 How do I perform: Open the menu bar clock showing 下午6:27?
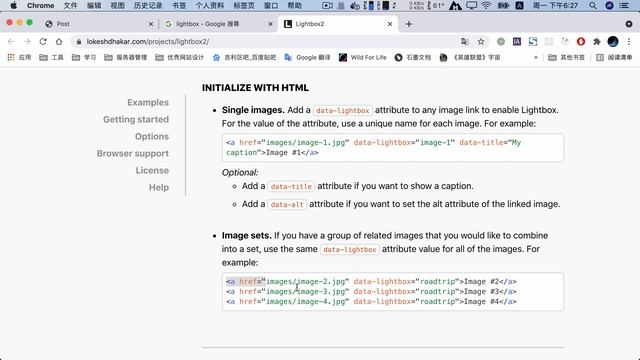click(x=555, y=6)
